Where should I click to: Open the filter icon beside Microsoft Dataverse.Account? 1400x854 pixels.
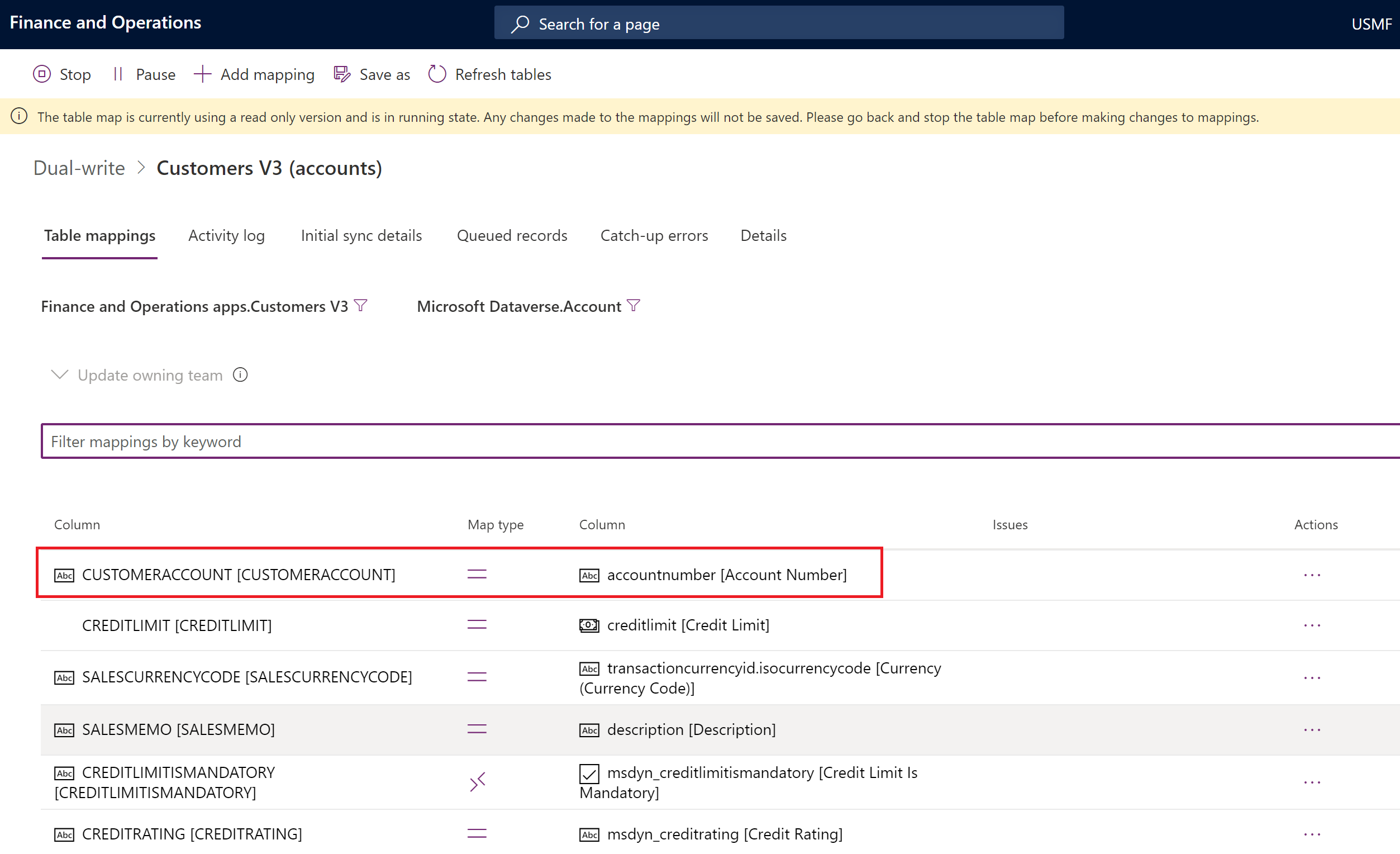(634, 306)
